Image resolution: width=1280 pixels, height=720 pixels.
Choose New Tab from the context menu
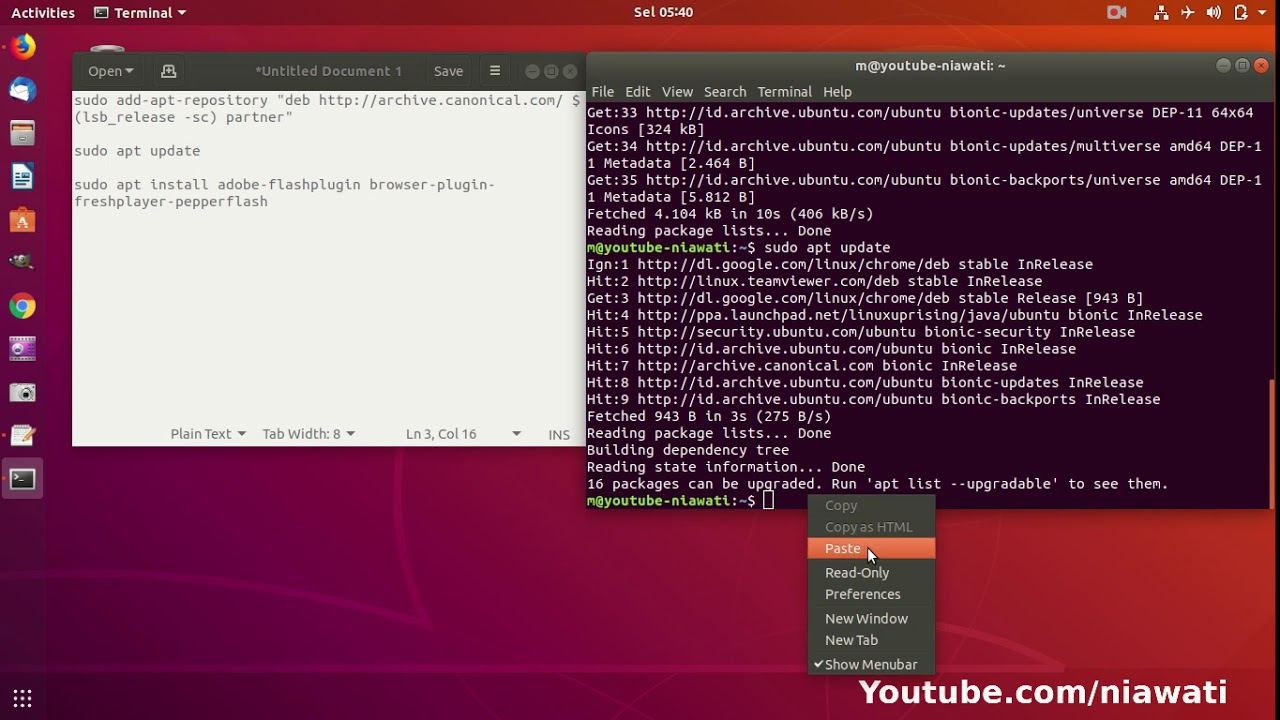[x=871, y=640]
